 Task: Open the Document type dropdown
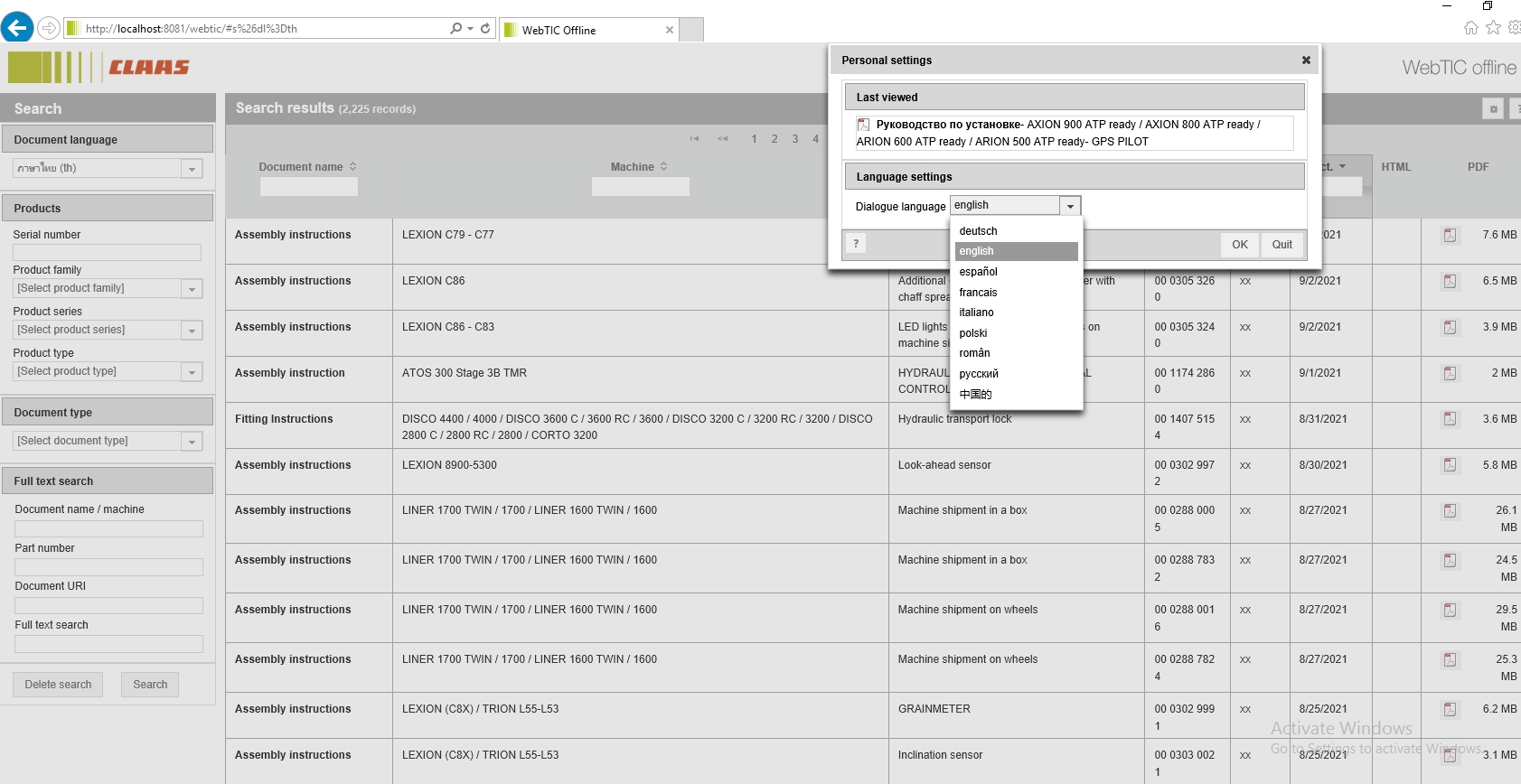click(192, 442)
